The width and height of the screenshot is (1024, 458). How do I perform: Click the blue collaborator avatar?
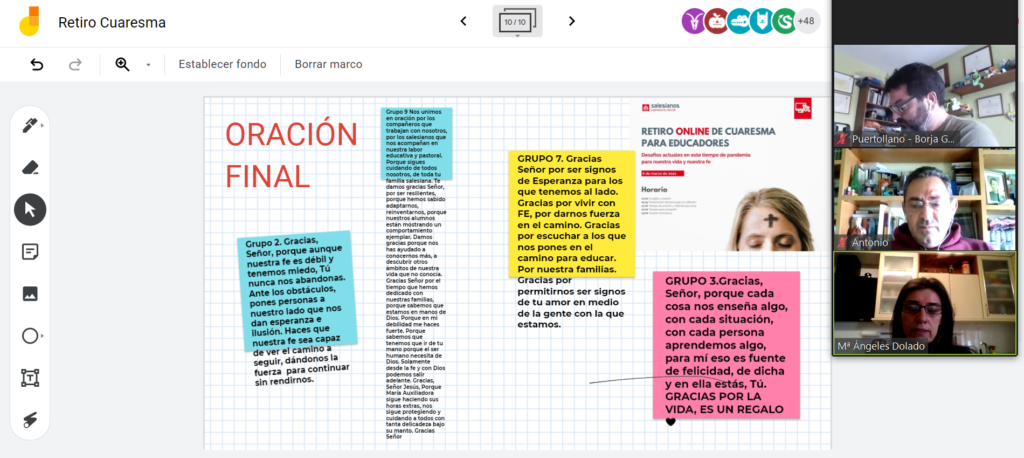(x=761, y=22)
